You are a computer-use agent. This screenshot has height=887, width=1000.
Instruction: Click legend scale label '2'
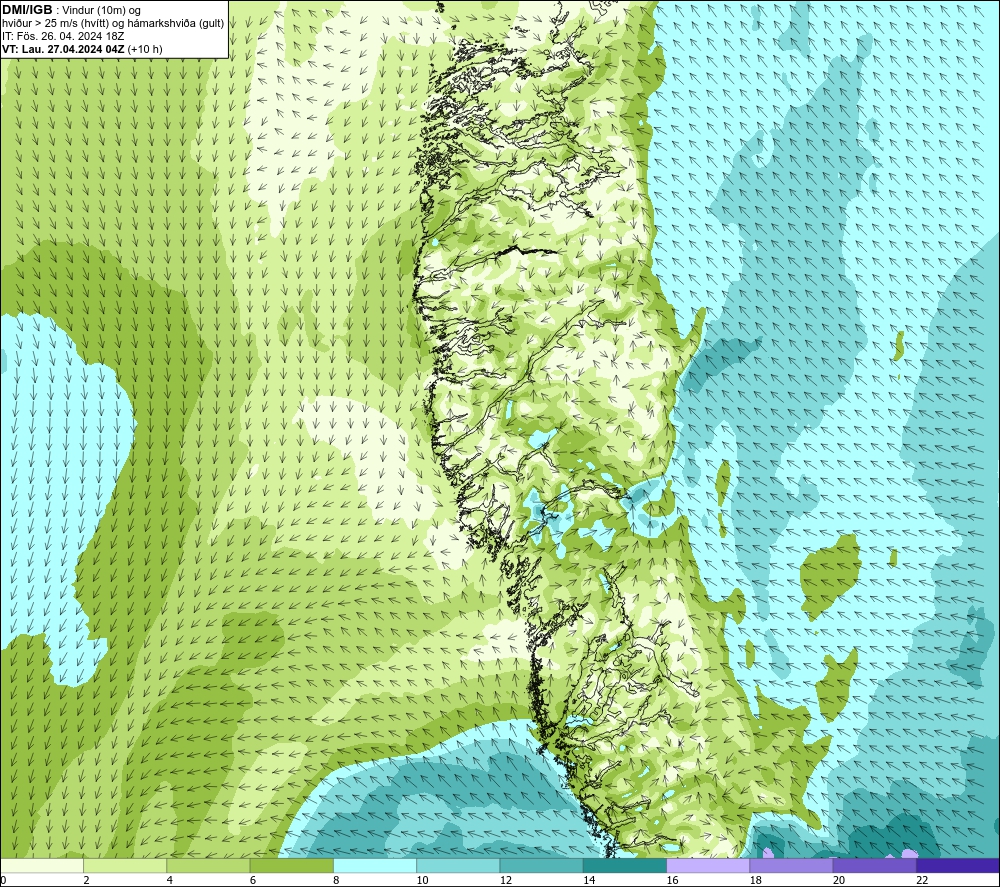(x=86, y=881)
